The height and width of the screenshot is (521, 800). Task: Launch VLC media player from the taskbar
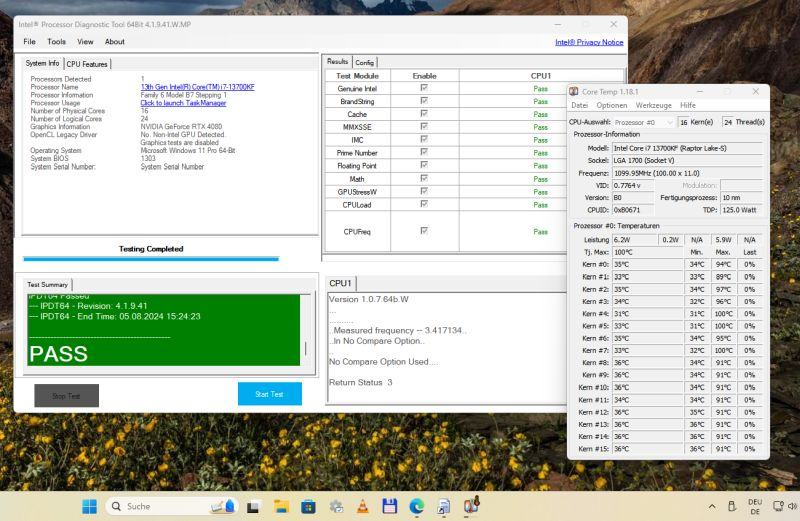[363, 506]
